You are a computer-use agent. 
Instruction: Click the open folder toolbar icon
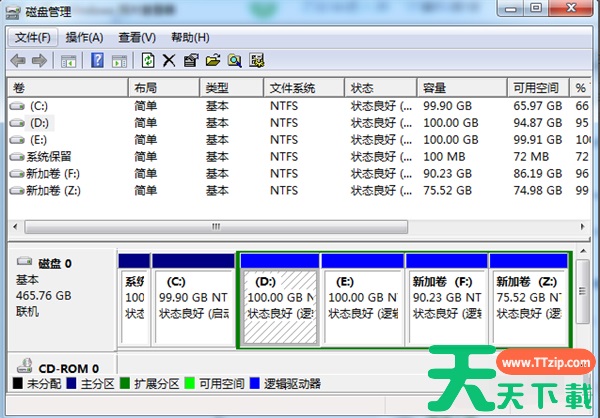tap(212, 61)
